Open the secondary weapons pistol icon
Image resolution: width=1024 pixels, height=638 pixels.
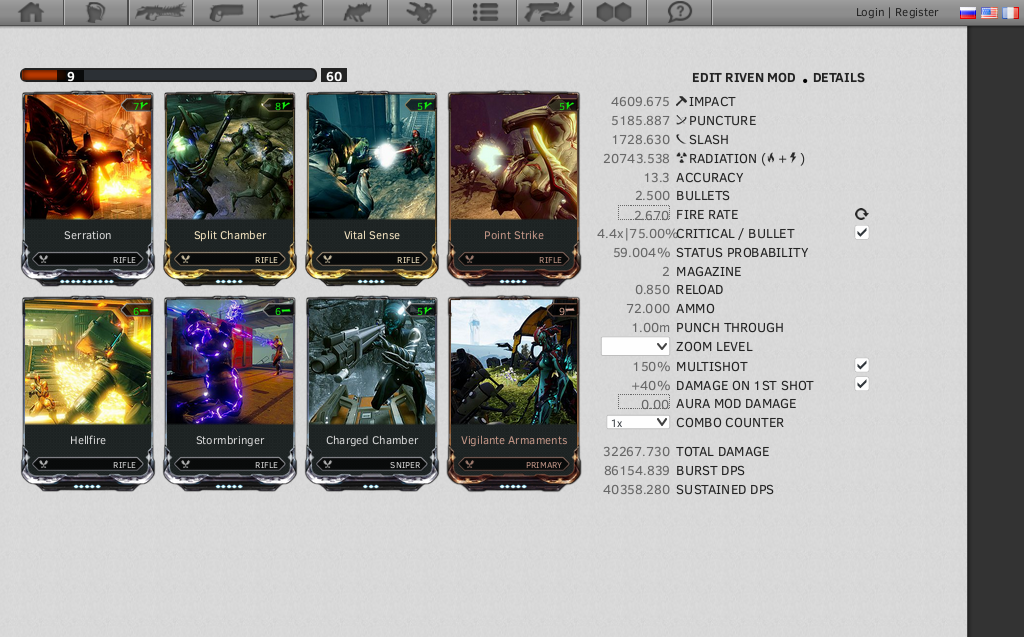[x=226, y=12]
